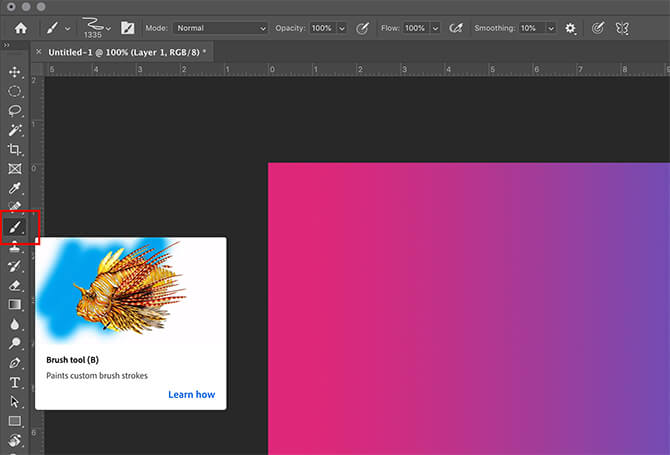
Task: Expand the Smoothing percentage dropdown
Action: 553,28
